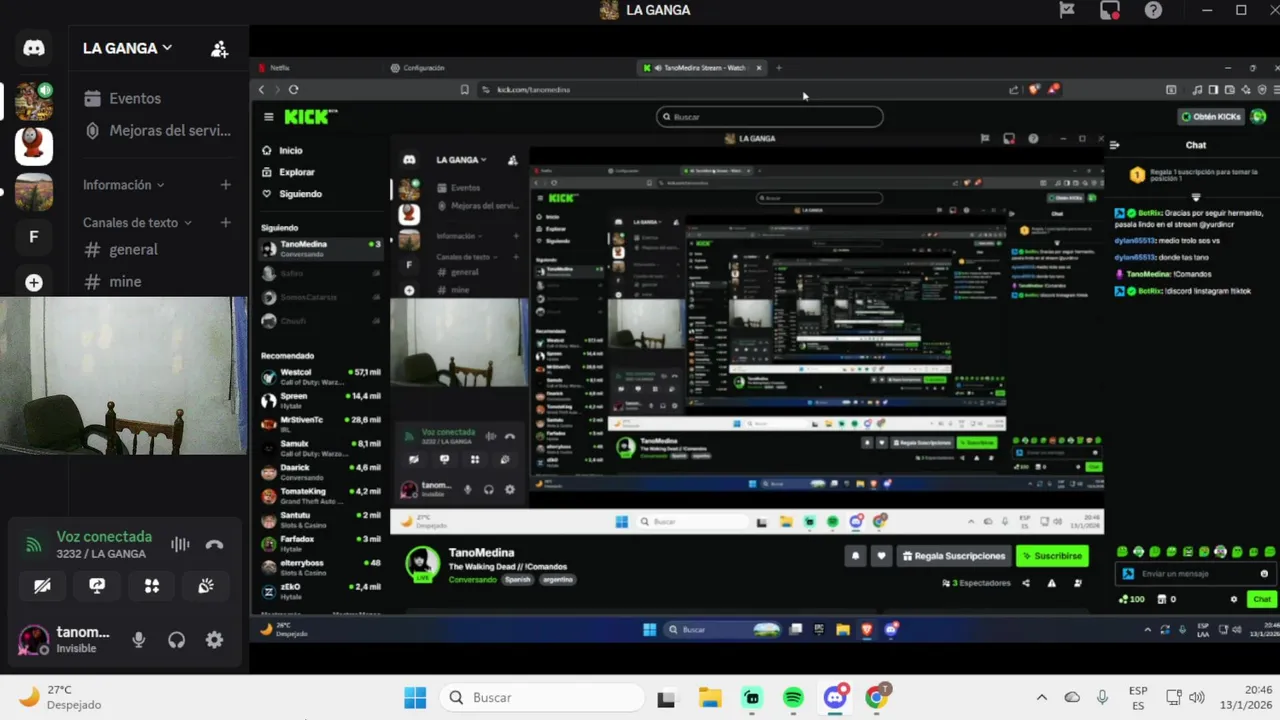The height and width of the screenshot is (720, 1280).
Task: Open the volume tray icon
Action: [1197, 697]
